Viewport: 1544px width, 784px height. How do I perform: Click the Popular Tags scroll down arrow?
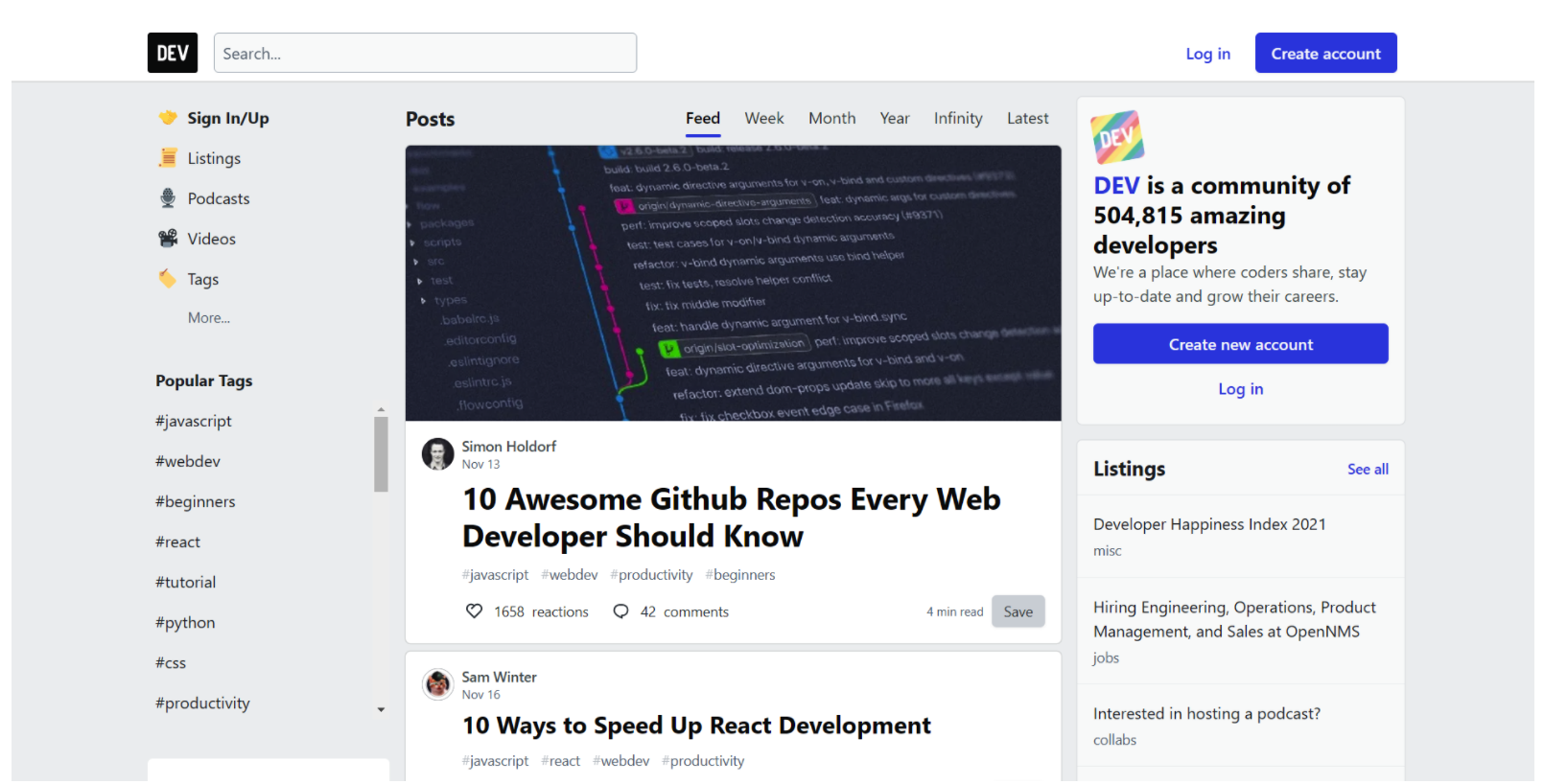[x=381, y=710]
